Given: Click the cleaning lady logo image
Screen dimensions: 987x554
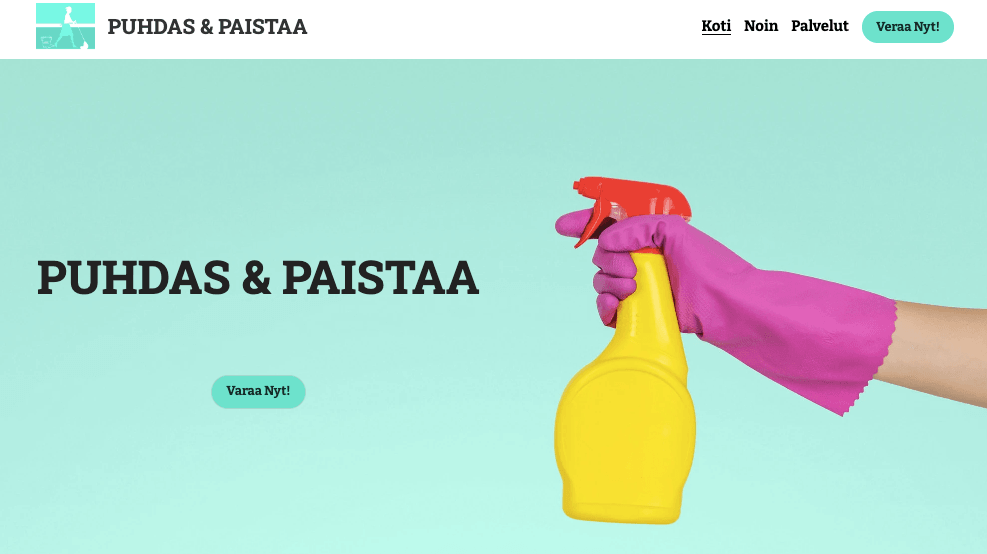Looking at the screenshot, I should coord(65,26).
